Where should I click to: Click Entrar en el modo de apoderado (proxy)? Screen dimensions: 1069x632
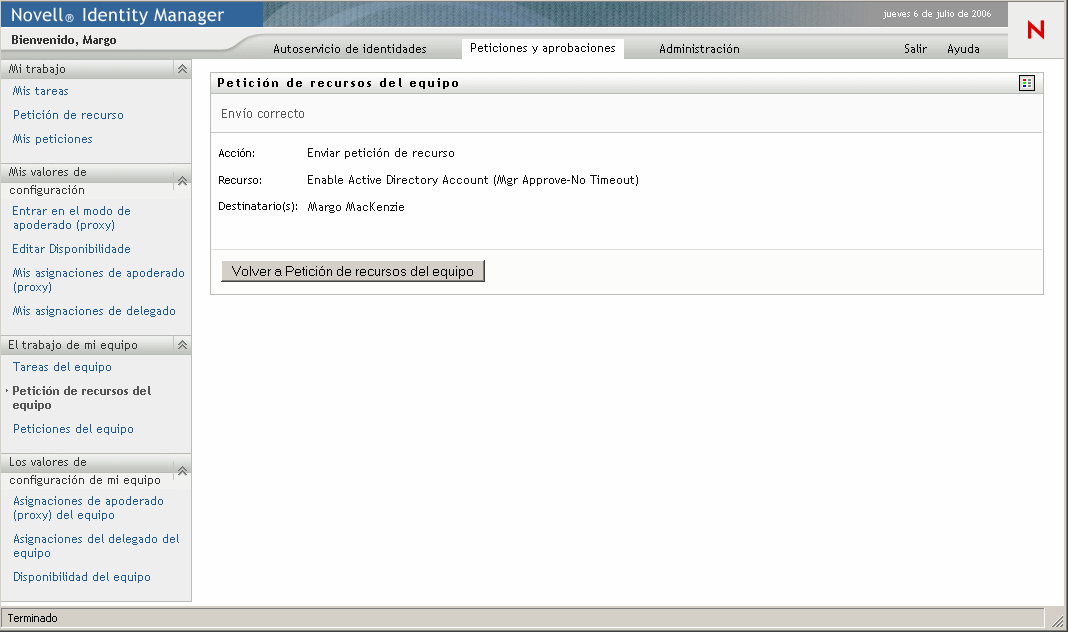[x=71, y=218]
